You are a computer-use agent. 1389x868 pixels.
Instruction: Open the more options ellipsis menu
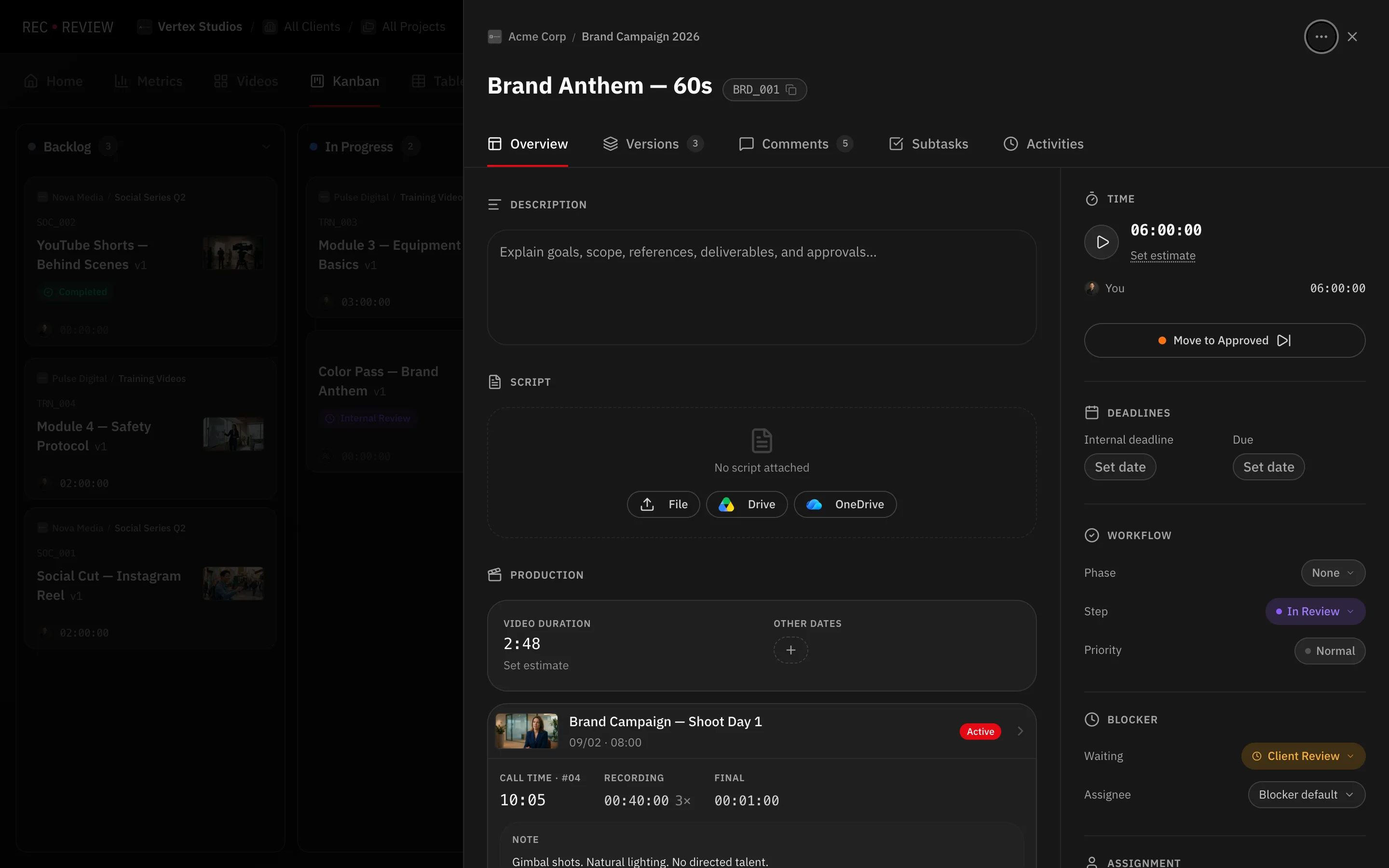[1321, 37]
